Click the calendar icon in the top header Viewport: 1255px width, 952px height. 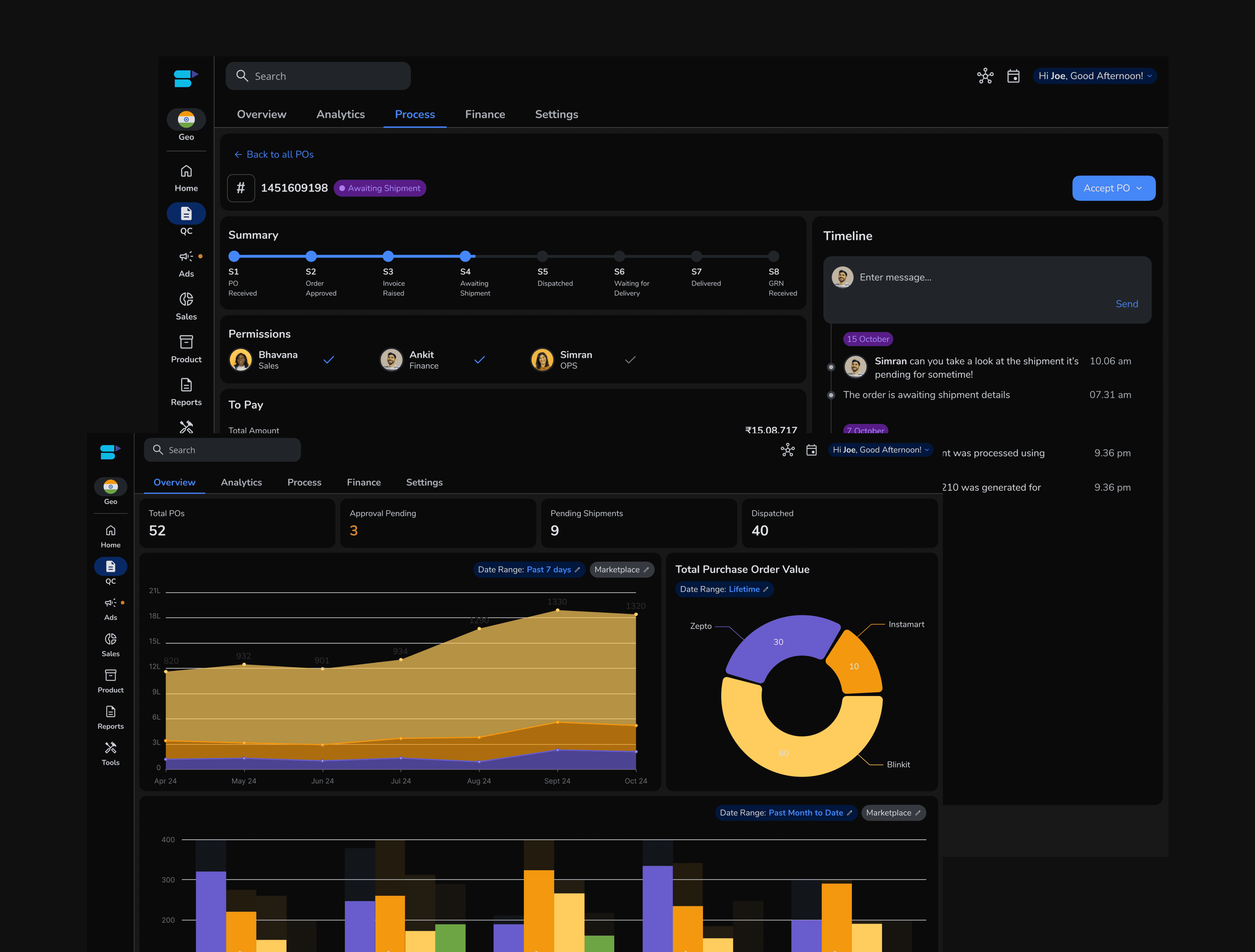1013,76
